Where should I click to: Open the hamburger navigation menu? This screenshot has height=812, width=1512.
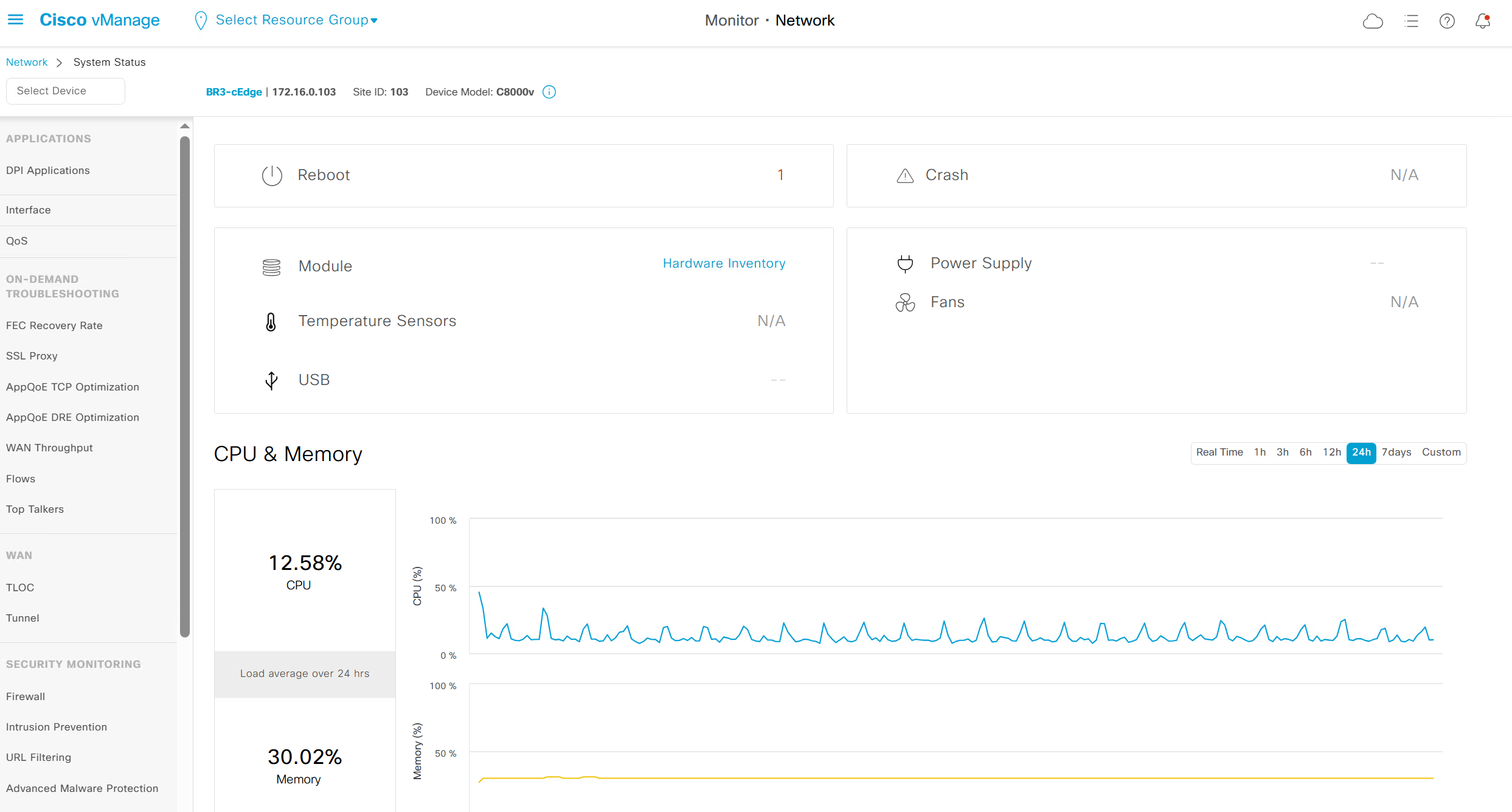coord(15,20)
